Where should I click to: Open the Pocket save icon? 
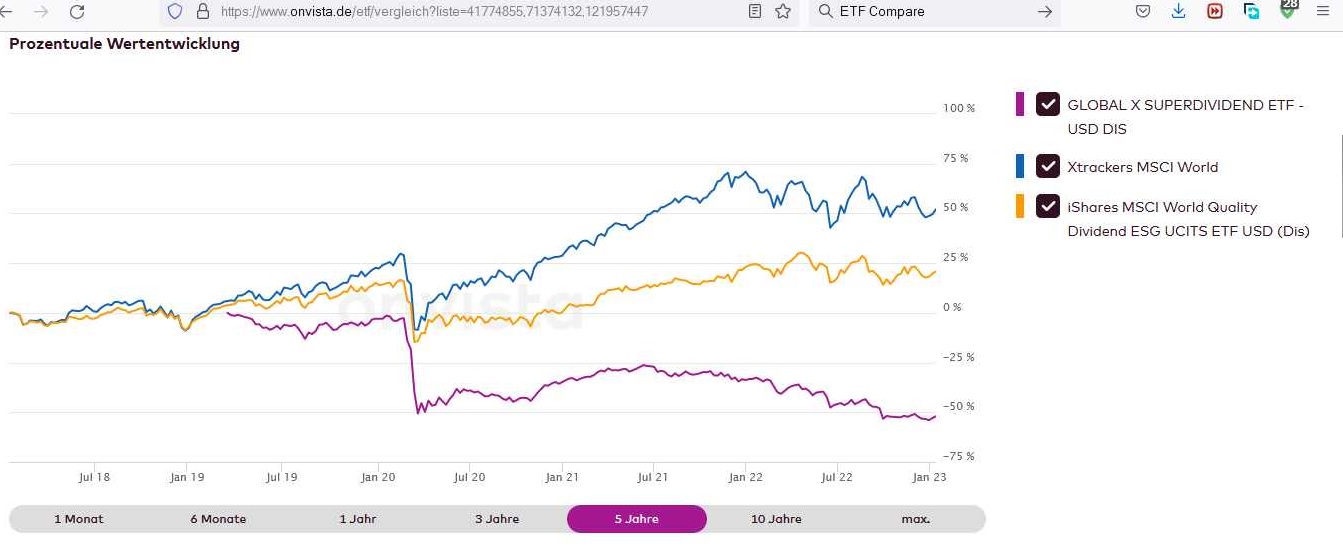click(1143, 12)
